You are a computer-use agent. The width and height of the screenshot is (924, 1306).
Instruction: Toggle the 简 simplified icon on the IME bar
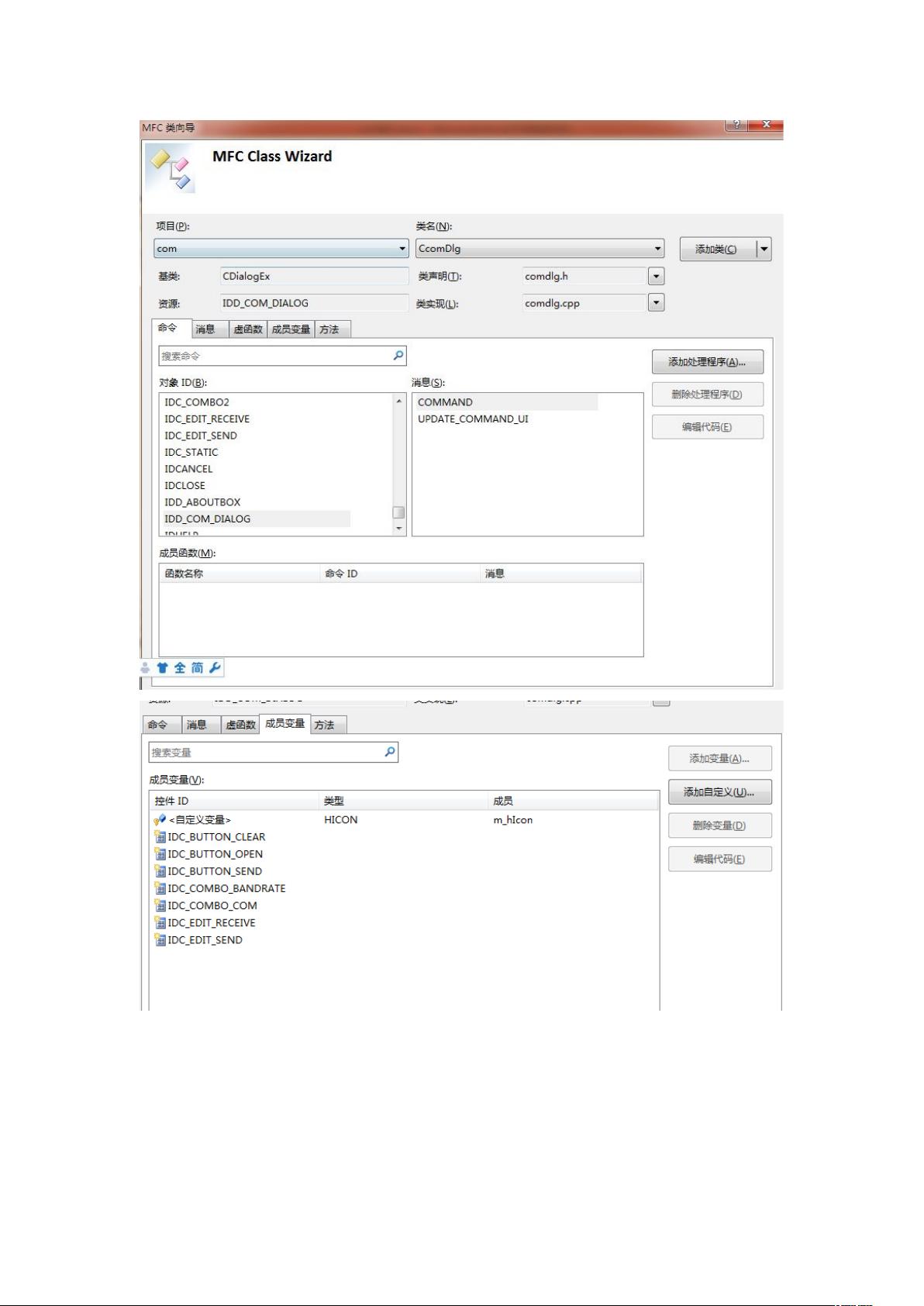pos(198,667)
